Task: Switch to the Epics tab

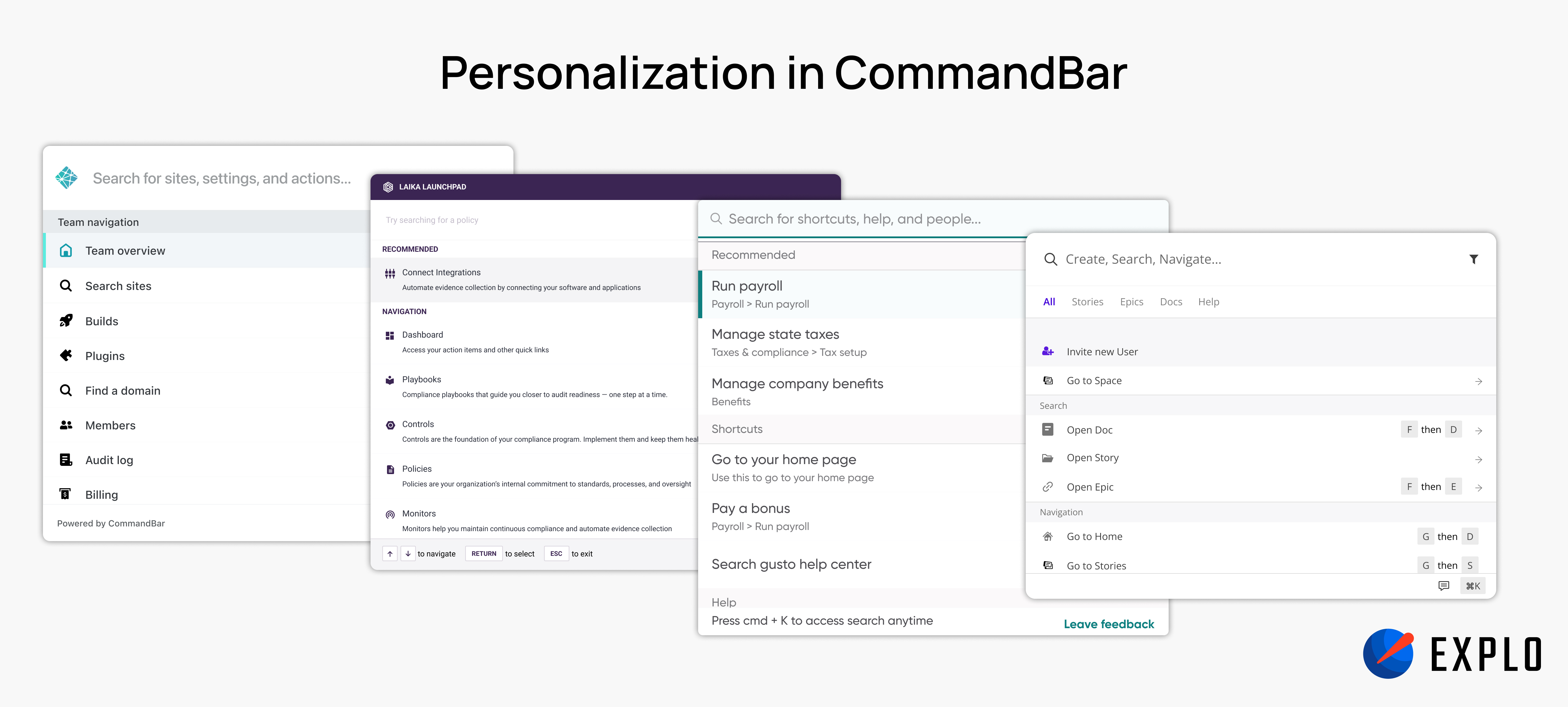Action: click(x=1131, y=302)
